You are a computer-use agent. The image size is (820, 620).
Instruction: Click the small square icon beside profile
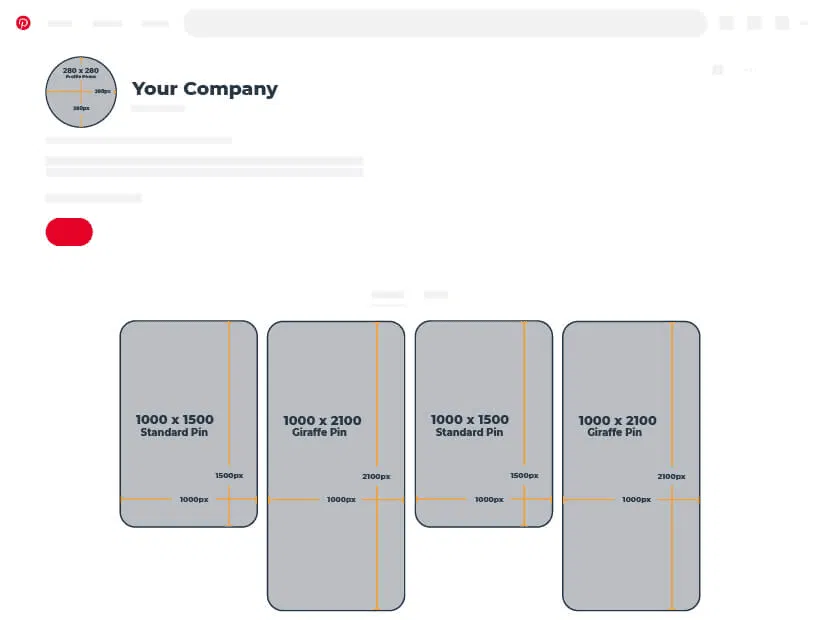point(718,70)
